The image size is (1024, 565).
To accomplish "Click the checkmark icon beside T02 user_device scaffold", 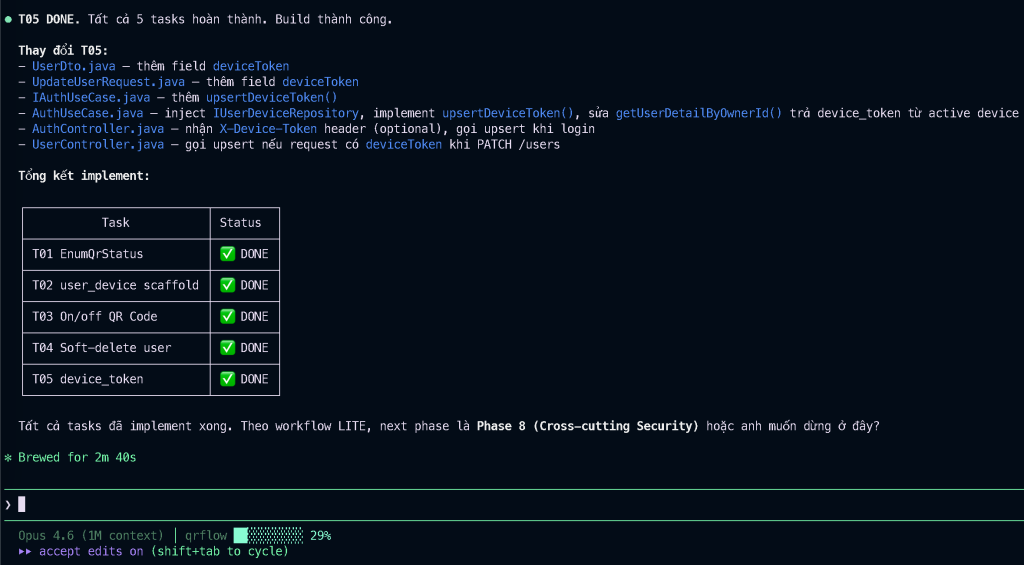I will coord(228,285).
